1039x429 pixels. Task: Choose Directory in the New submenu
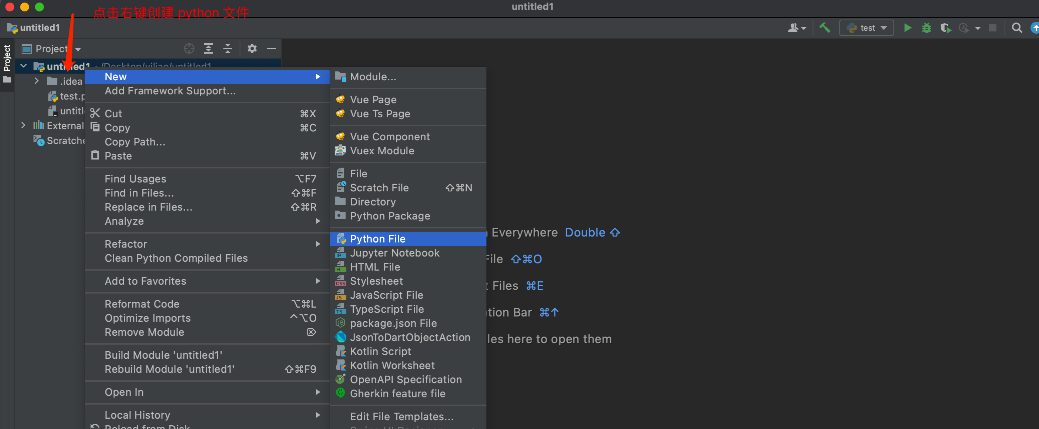(408, 202)
